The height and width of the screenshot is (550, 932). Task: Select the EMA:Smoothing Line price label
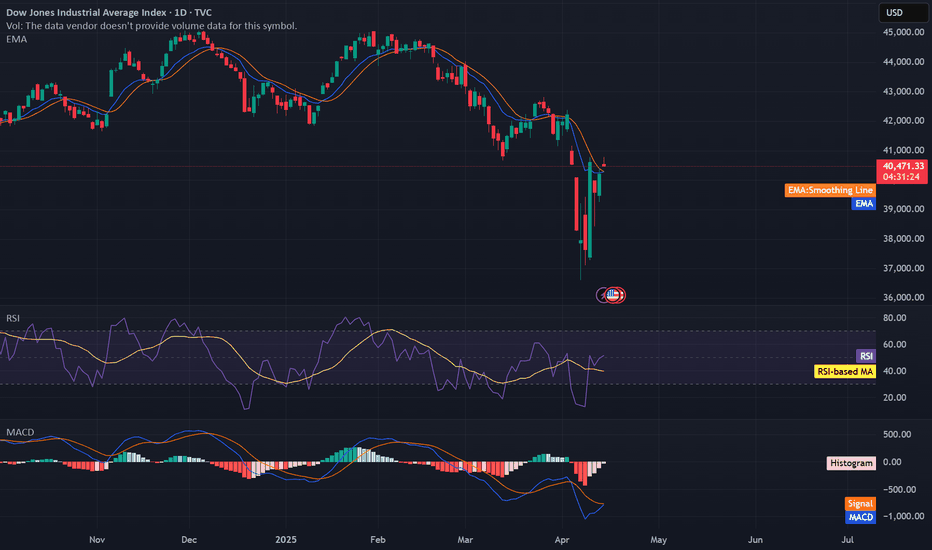click(830, 190)
